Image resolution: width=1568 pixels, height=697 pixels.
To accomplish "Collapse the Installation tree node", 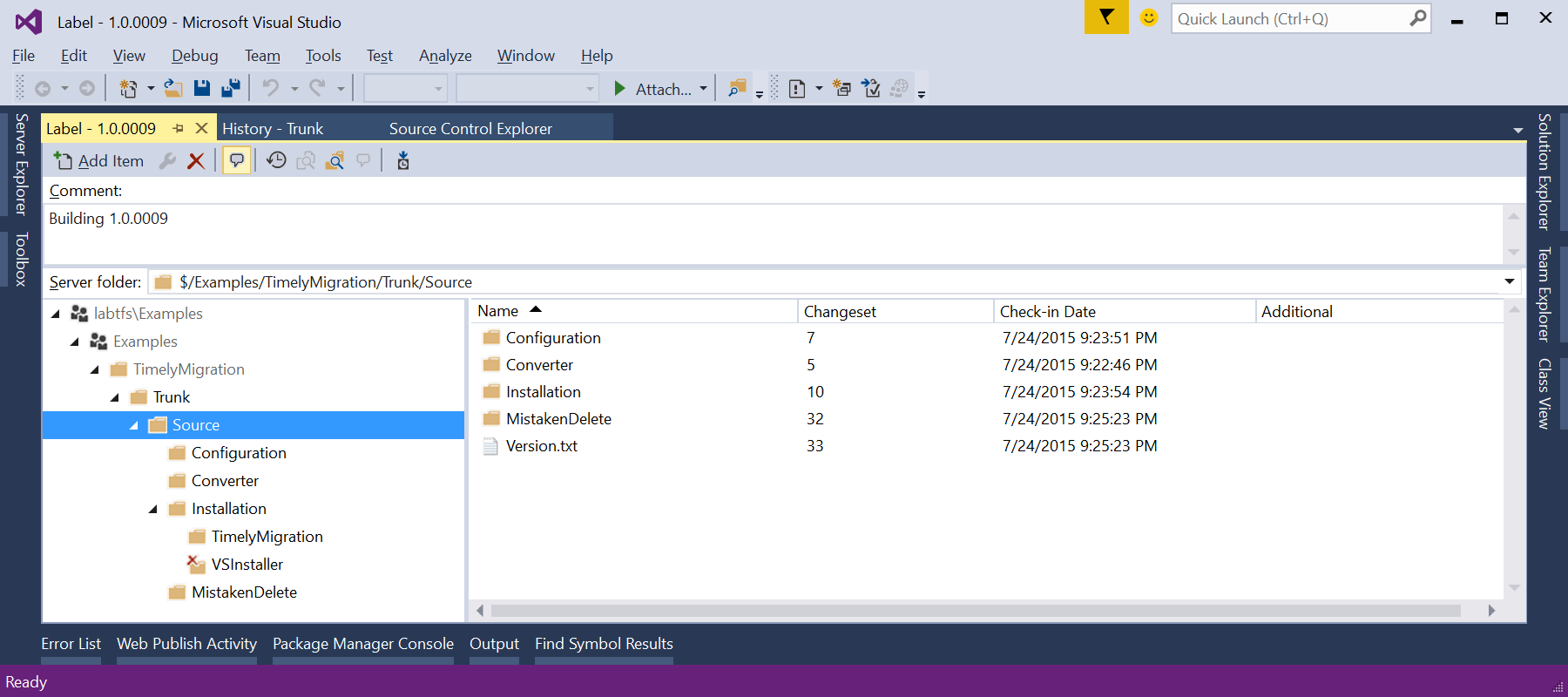I will click(x=153, y=509).
